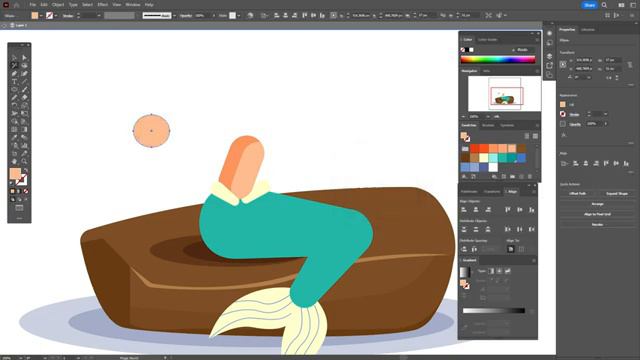Select the Hand tool
Screen dimensions: 640x360
[14, 162]
